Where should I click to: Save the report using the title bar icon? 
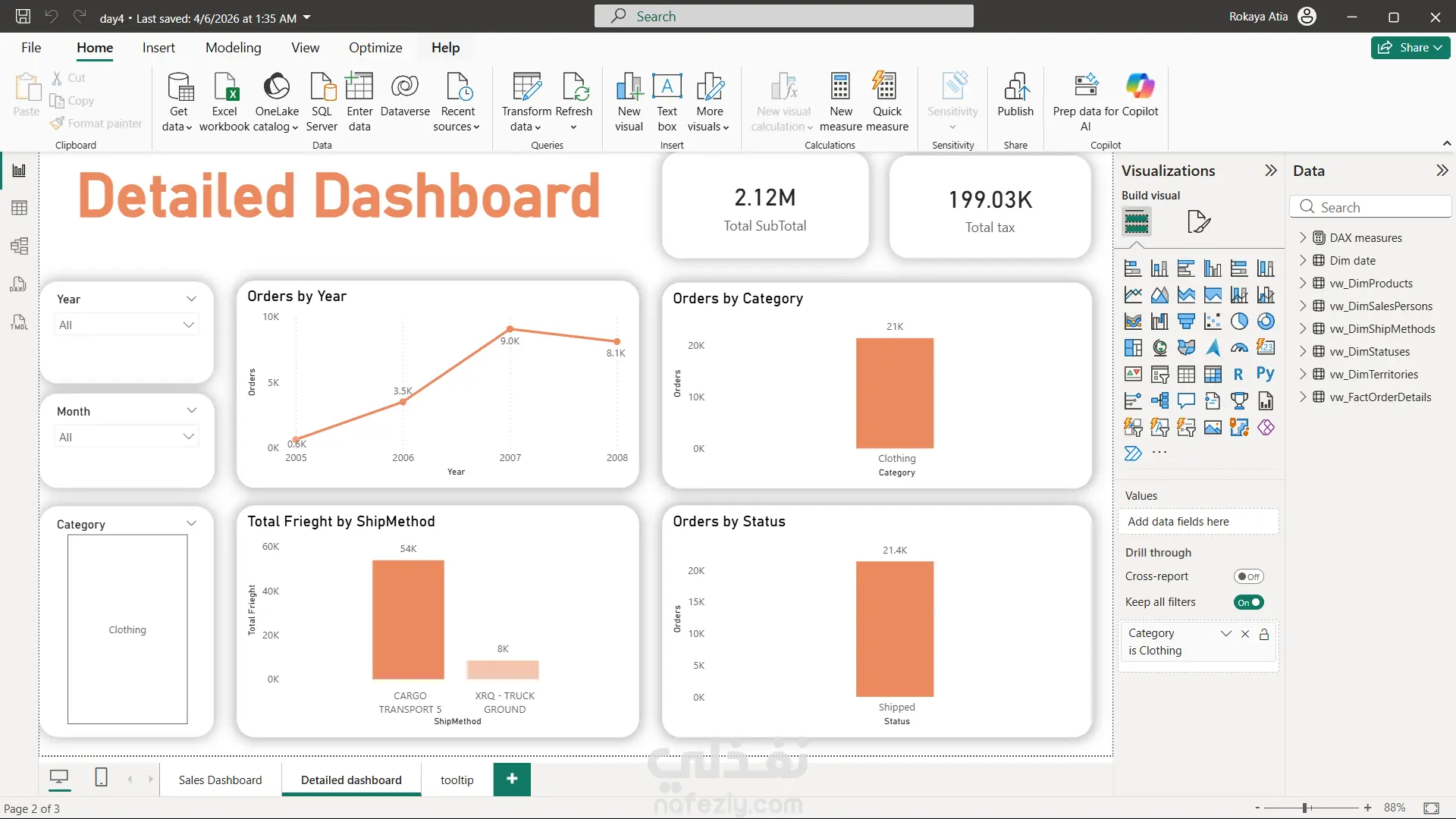(23, 16)
